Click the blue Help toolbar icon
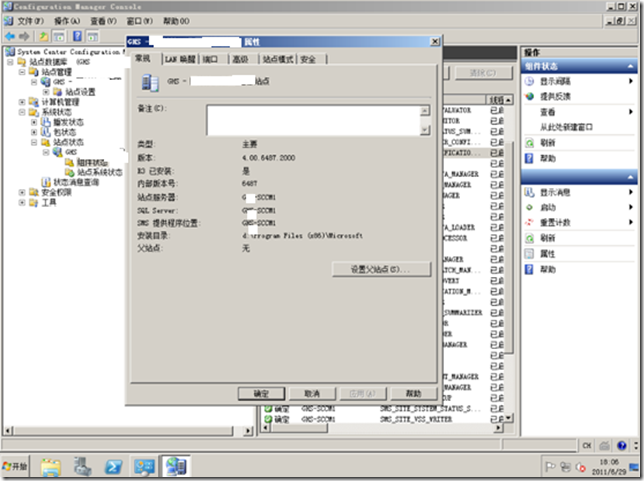This screenshot has height=481, width=644. pyautogui.click(x=77, y=36)
